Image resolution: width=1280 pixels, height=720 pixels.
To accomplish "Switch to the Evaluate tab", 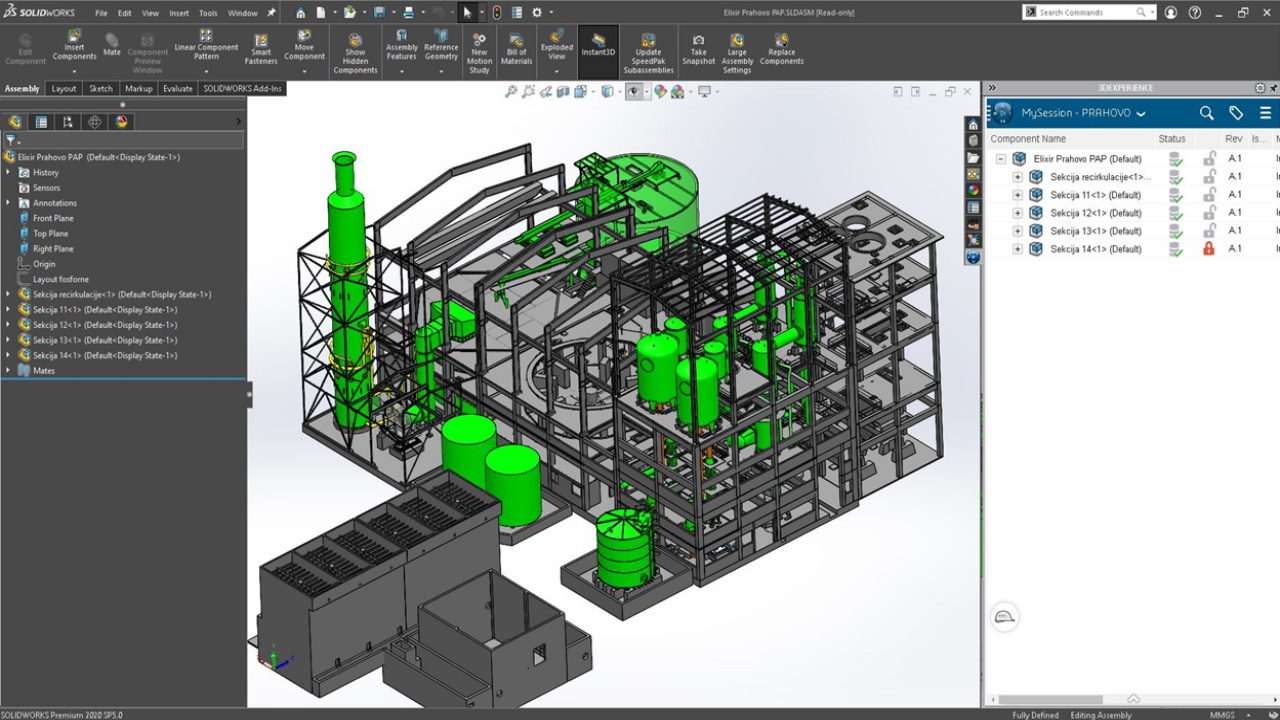I will pyautogui.click(x=177, y=88).
